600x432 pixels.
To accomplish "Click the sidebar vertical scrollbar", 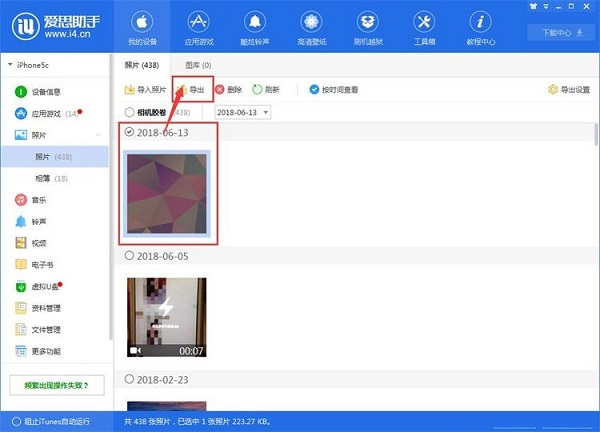I will [x=111, y=196].
